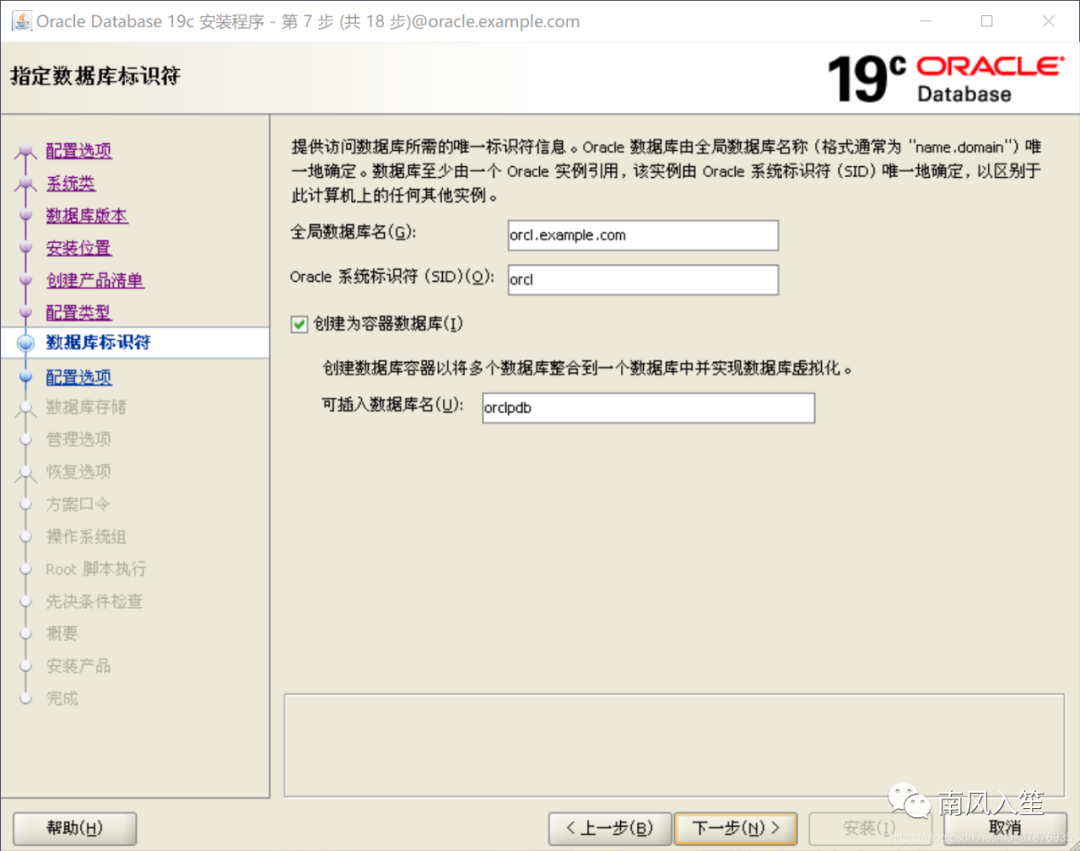This screenshot has height=851, width=1080.
Task: Click the 方案口令 step label
Action: (x=79, y=504)
